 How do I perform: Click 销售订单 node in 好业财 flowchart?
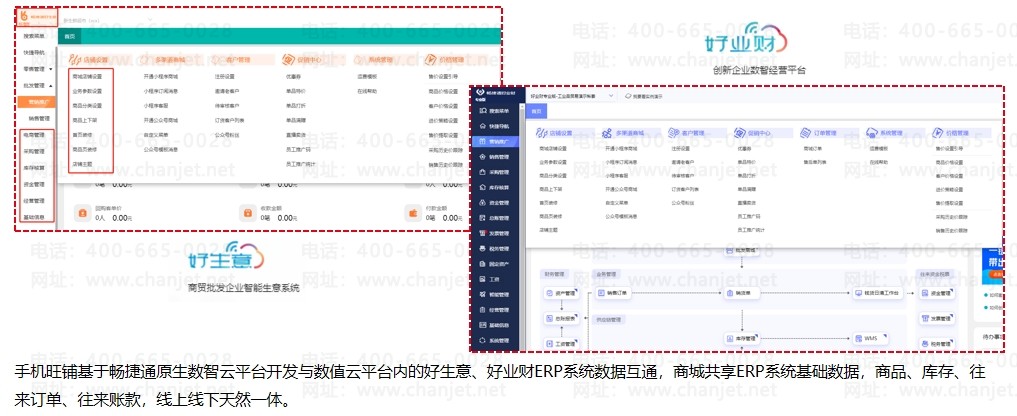tap(616, 294)
